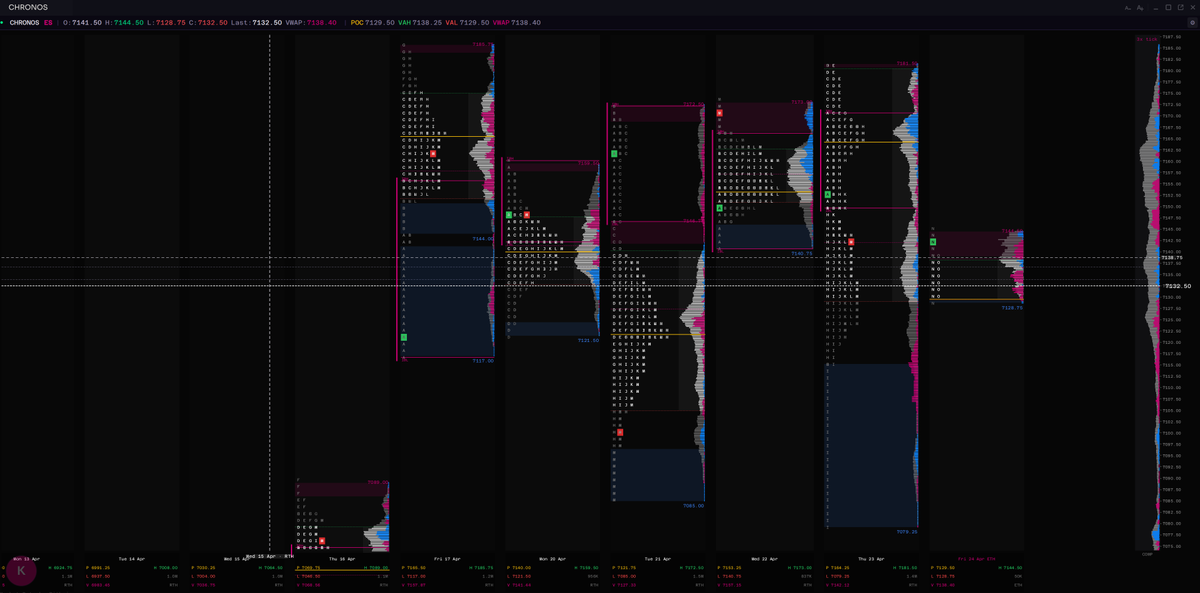This screenshot has width=1200, height=593.
Task: Select the Wed 22 Apr session date label
Action: click(x=763, y=559)
